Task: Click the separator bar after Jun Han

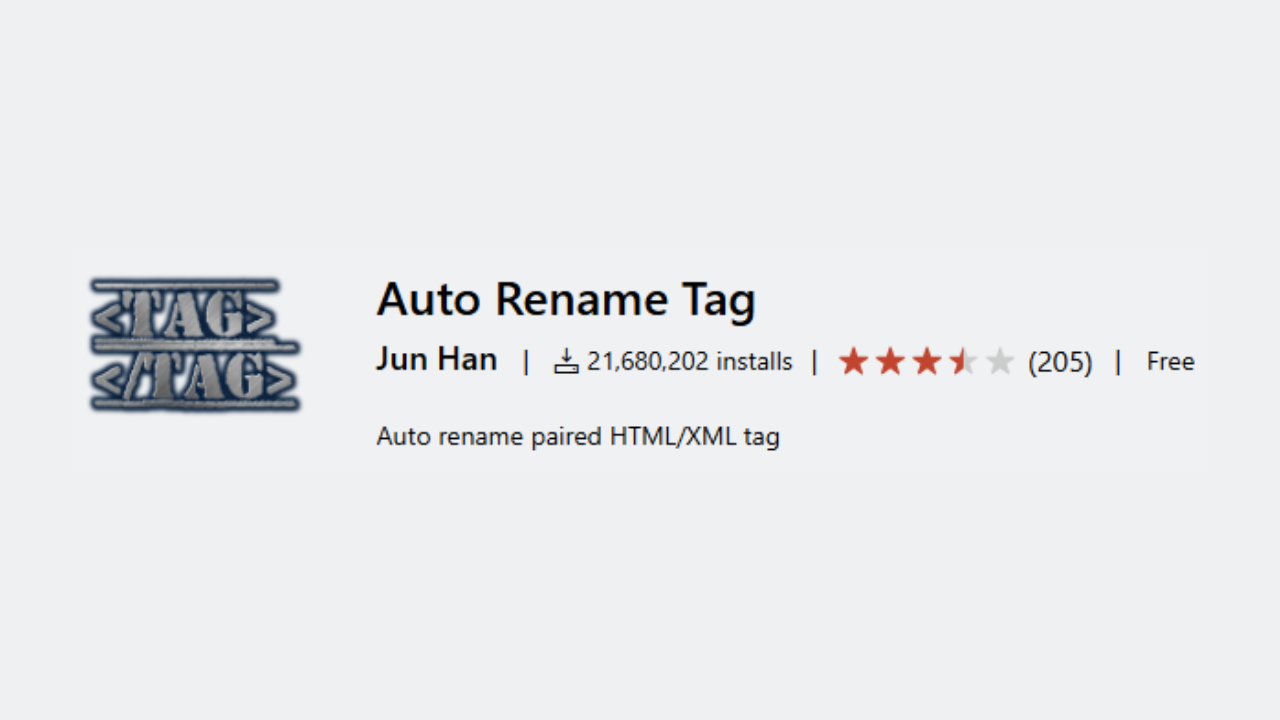Action: click(526, 362)
